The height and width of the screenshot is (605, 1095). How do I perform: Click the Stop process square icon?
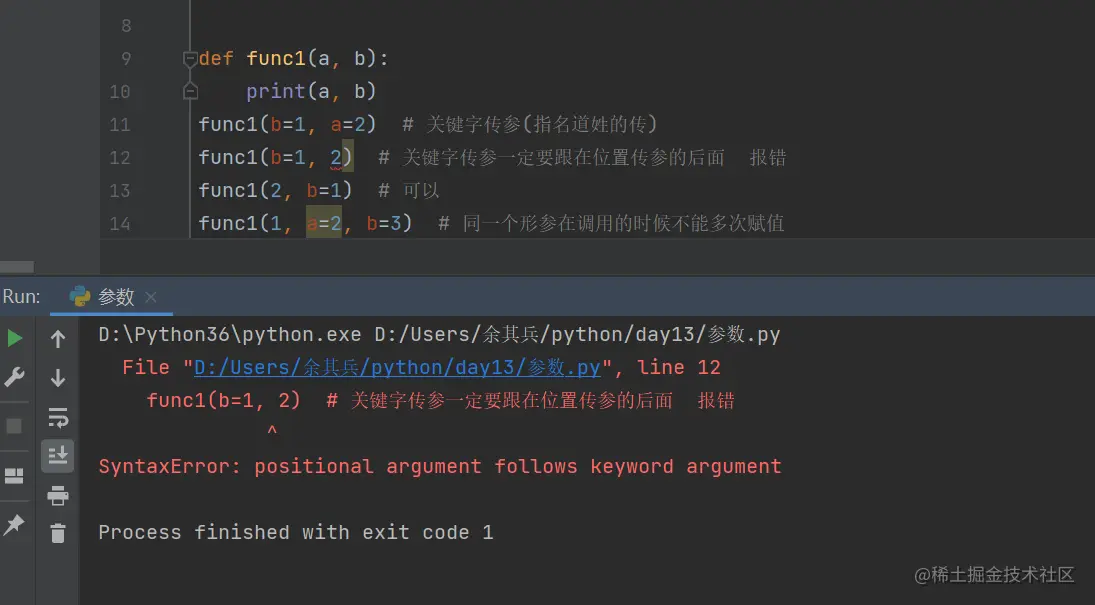pyautogui.click(x=14, y=426)
